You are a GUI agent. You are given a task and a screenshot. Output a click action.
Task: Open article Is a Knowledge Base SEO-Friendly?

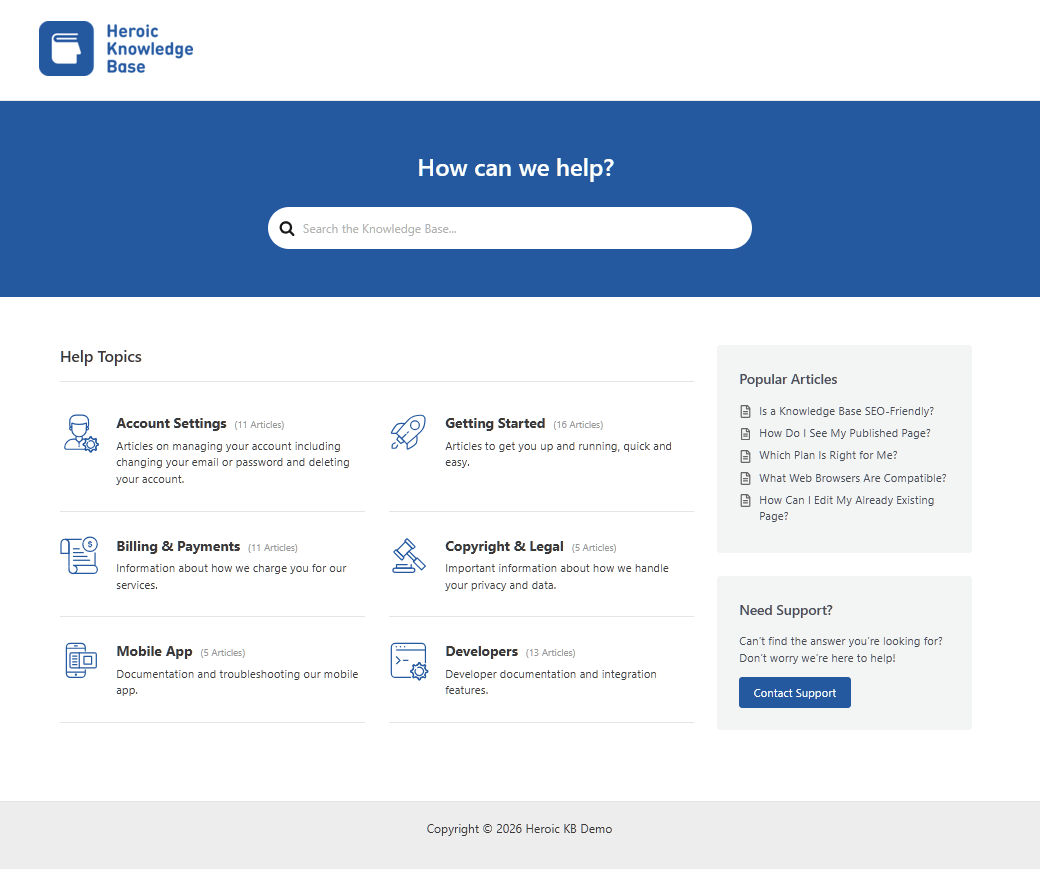coord(846,411)
